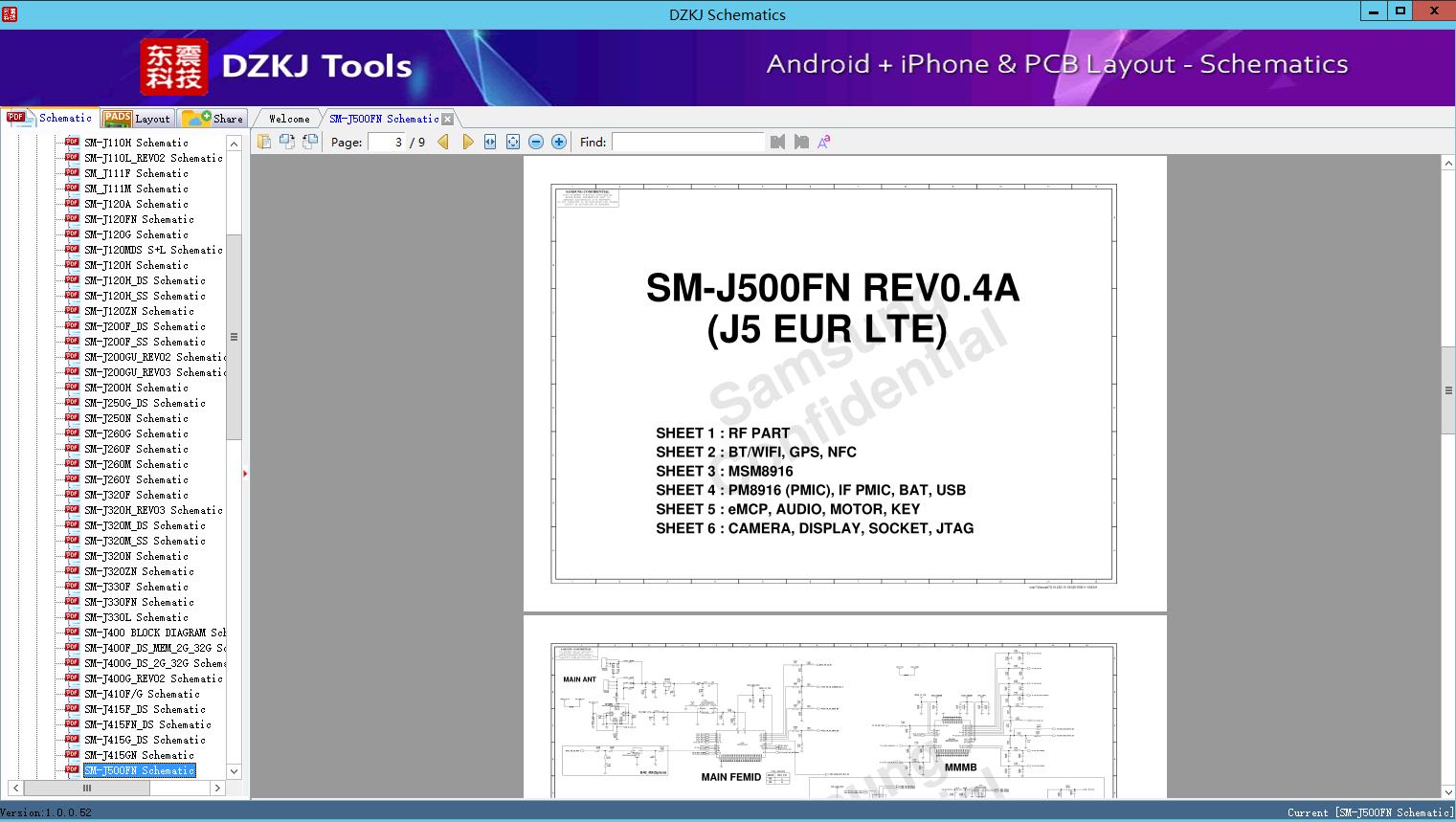Open the Share tab
Image resolution: width=1456 pixels, height=822 pixels.
click(213, 119)
